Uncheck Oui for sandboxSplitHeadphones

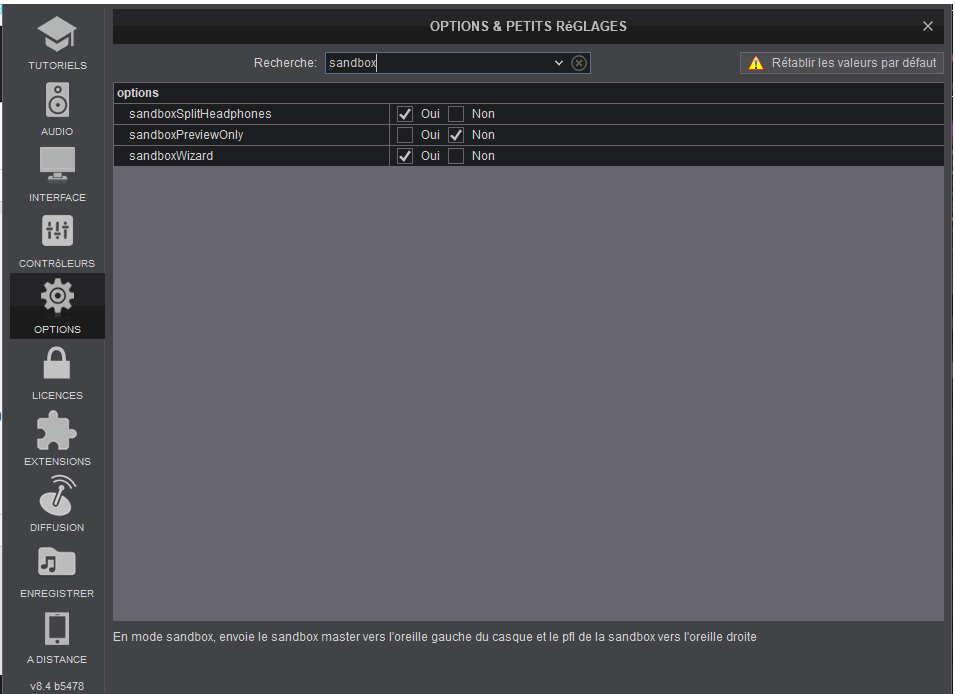(405, 114)
